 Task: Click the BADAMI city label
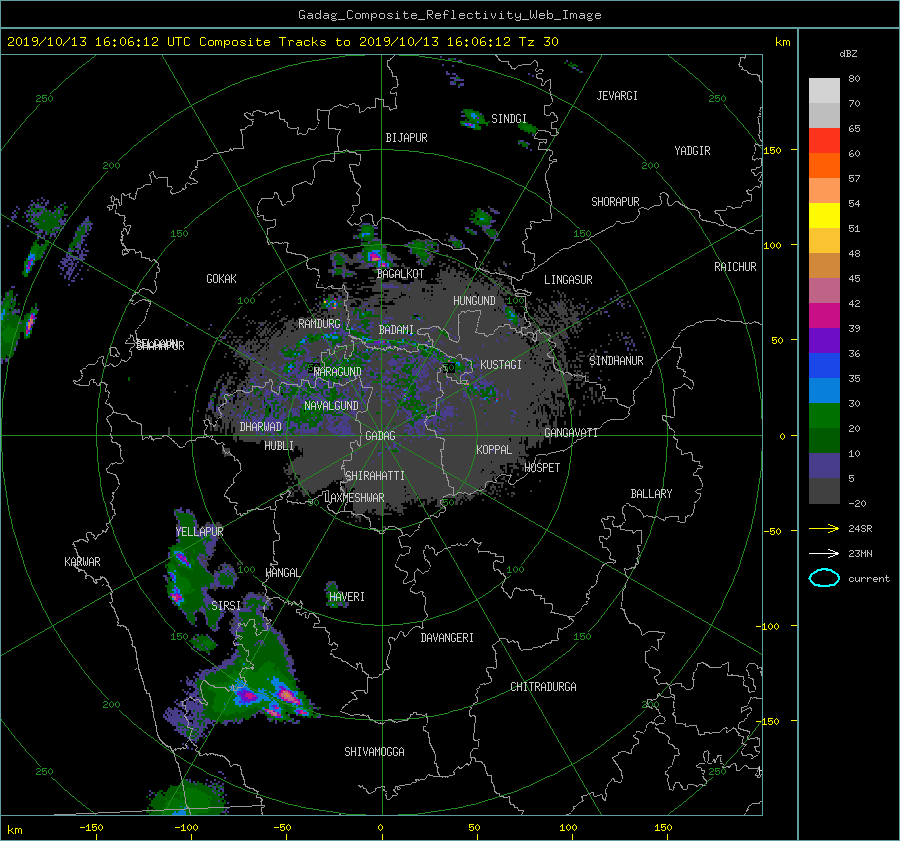click(396, 330)
